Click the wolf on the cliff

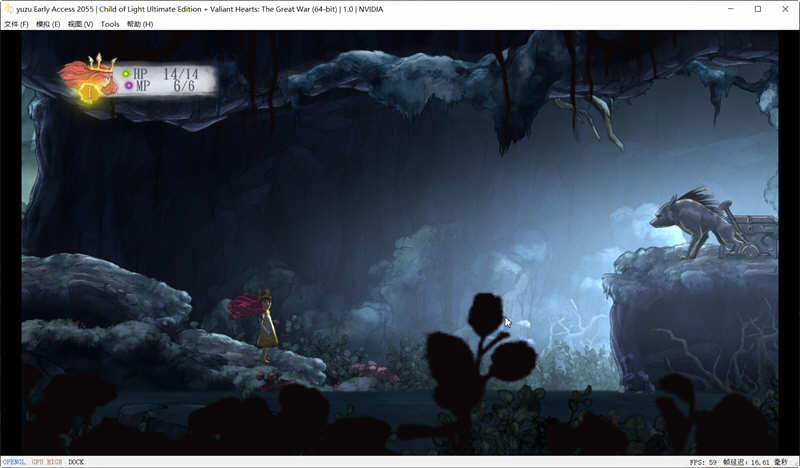(x=696, y=221)
